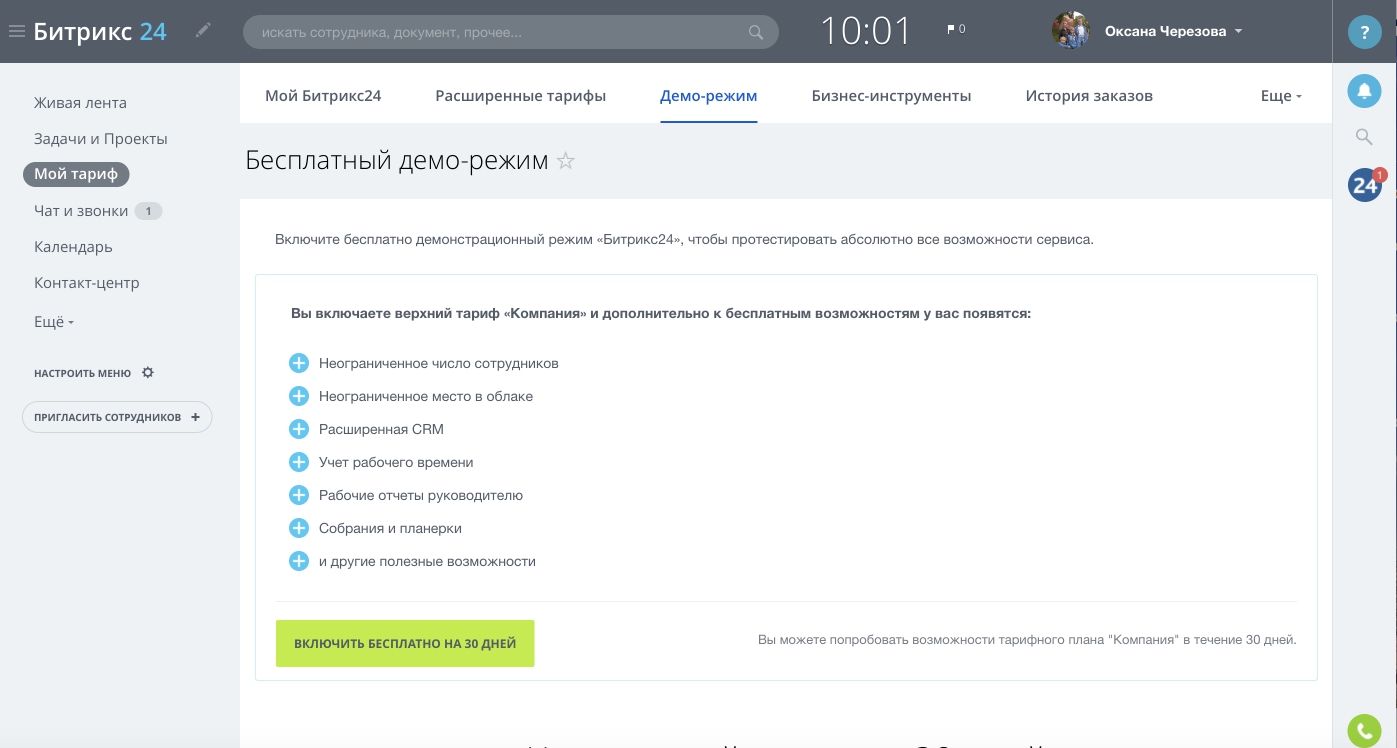Click Пригласить сотрудников in the sidebar
Viewport: 1397px width, 748px height.
[117, 417]
